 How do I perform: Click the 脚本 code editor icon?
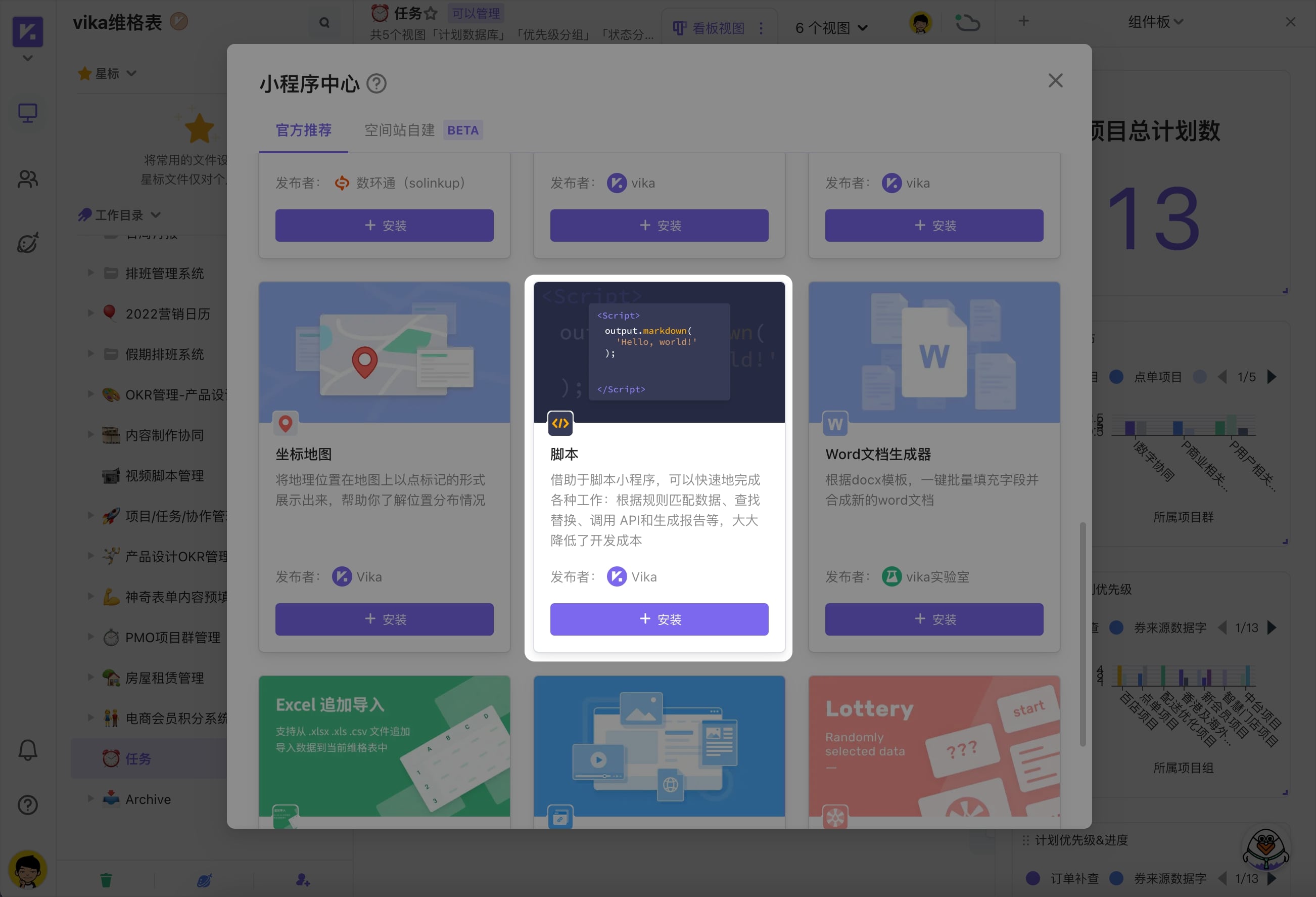click(x=560, y=423)
